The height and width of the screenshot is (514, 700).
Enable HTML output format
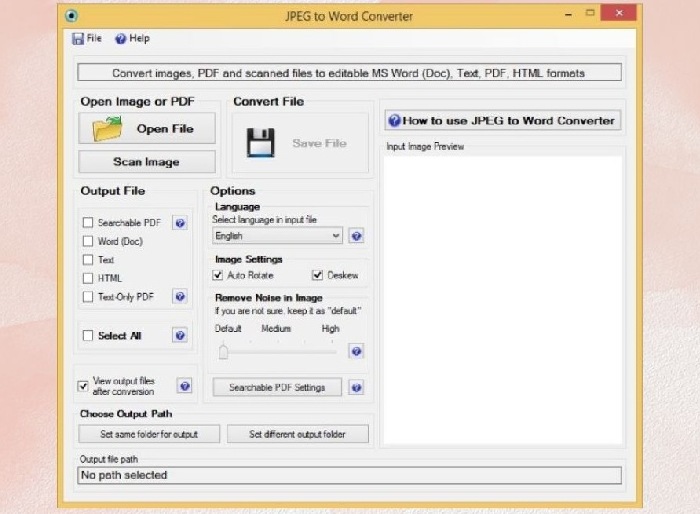(x=88, y=278)
